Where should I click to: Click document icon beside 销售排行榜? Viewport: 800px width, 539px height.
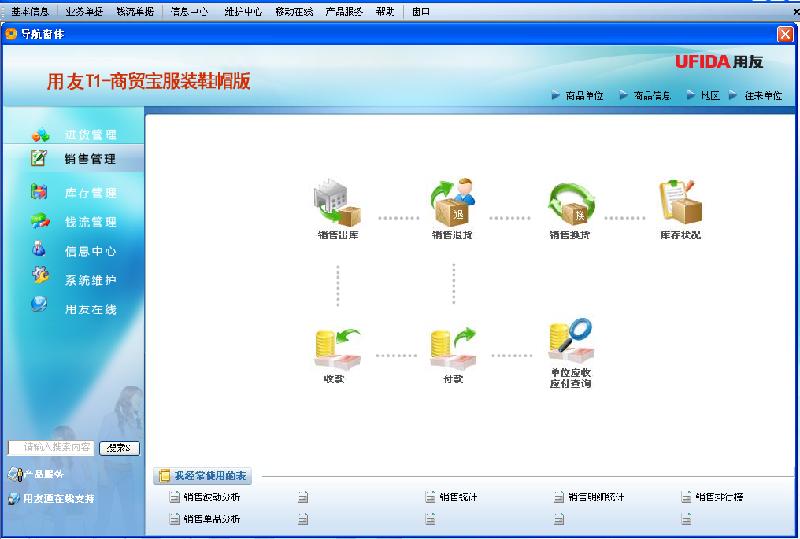[686, 497]
